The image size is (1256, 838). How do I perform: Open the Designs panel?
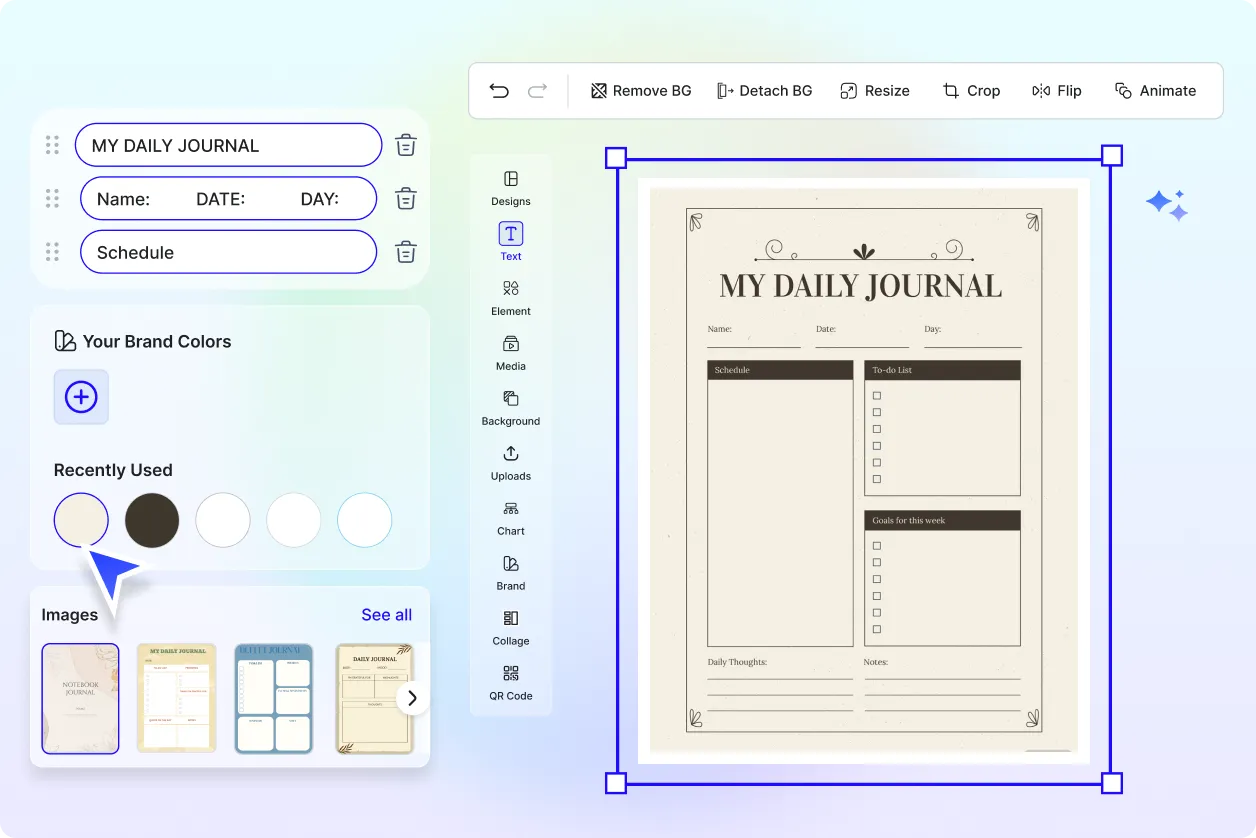point(511,187)
